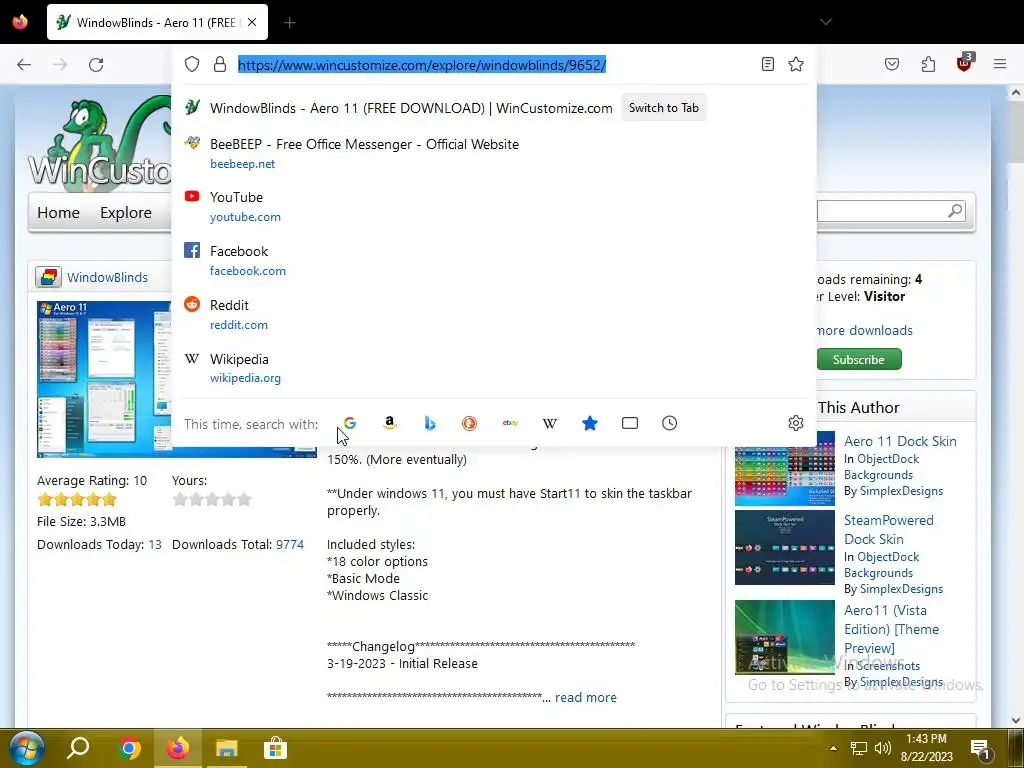Click the site search magnifier icon
The image size is (1024, 768).
[955, 210]
